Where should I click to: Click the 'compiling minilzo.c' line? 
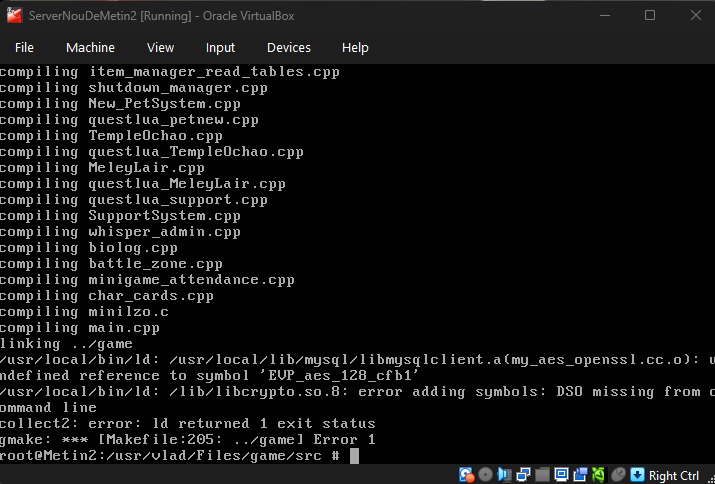(x=84, y=312)
